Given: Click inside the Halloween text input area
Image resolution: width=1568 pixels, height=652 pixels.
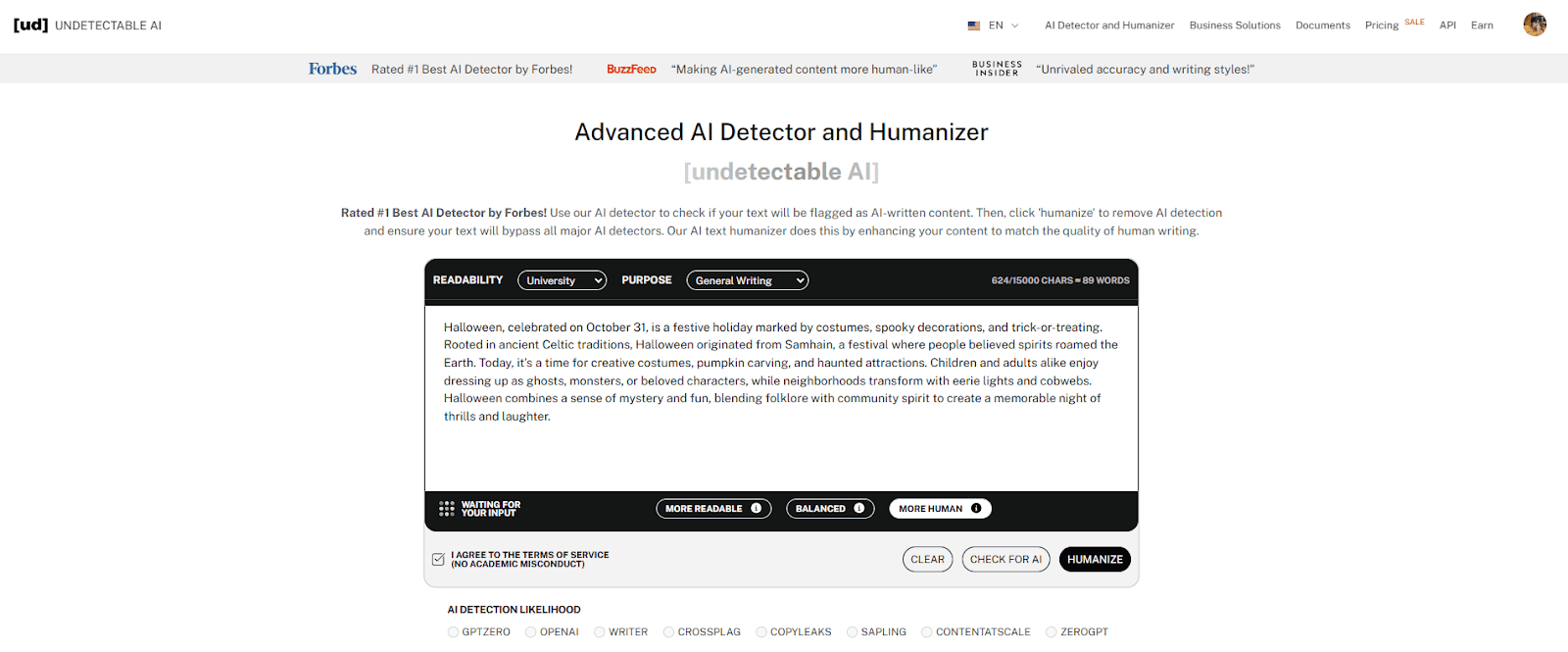Looking at the screenshot, I should pyautogui.click(x=781, y=398).
